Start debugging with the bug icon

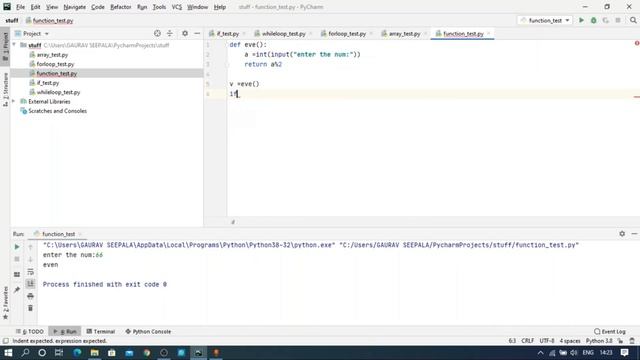[x=593, y=20]
